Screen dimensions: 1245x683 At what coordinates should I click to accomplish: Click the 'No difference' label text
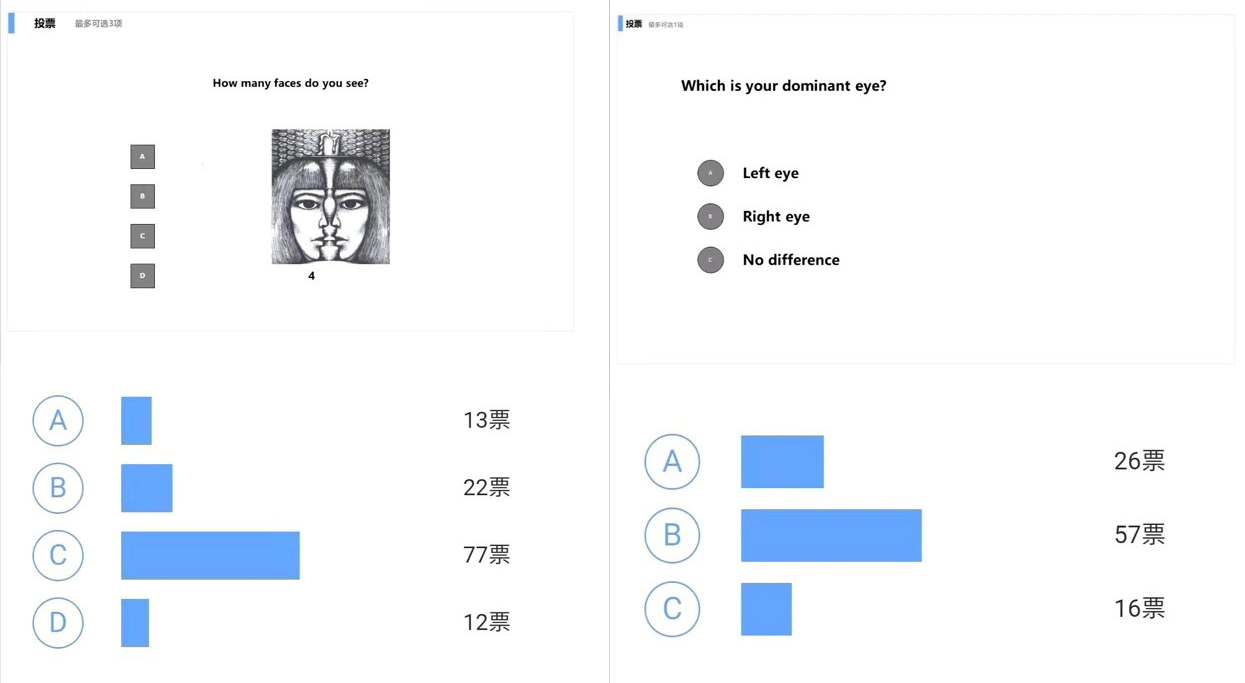(x=791, y=260)
